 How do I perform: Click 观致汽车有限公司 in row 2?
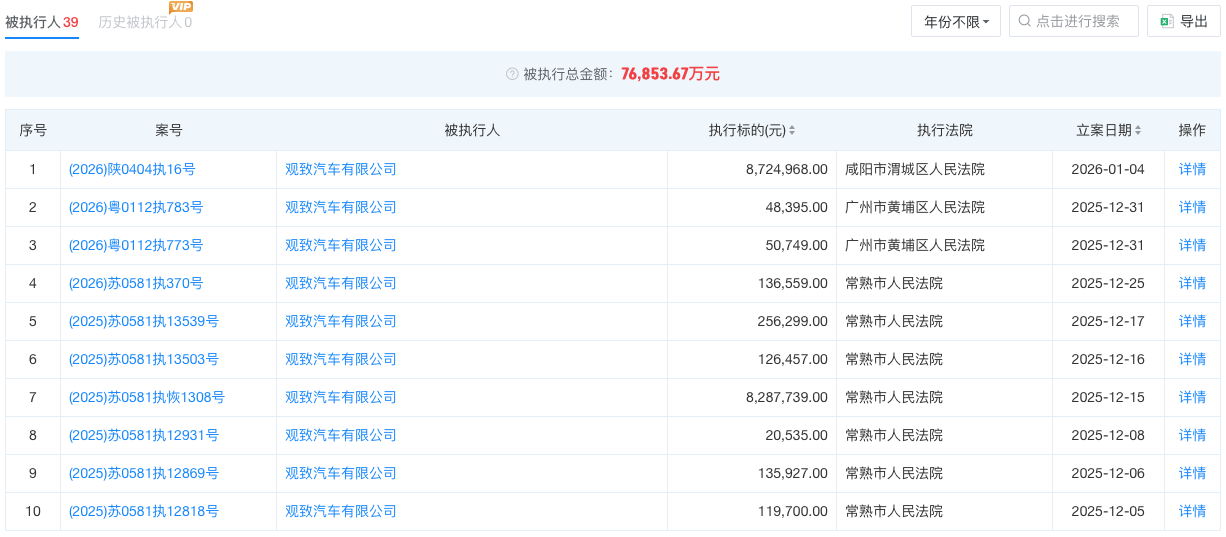click(x=341, y=208)
